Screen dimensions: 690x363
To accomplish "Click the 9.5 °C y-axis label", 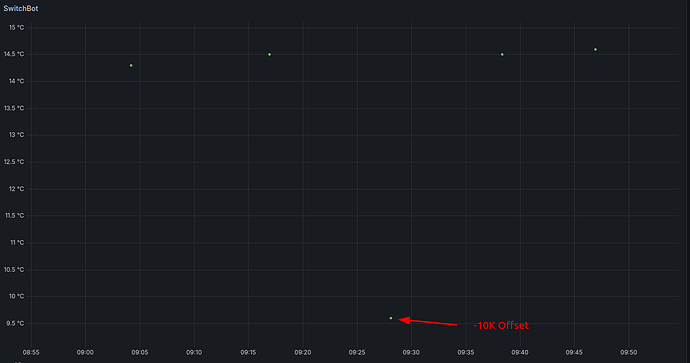I will click(x=15, y=323).
